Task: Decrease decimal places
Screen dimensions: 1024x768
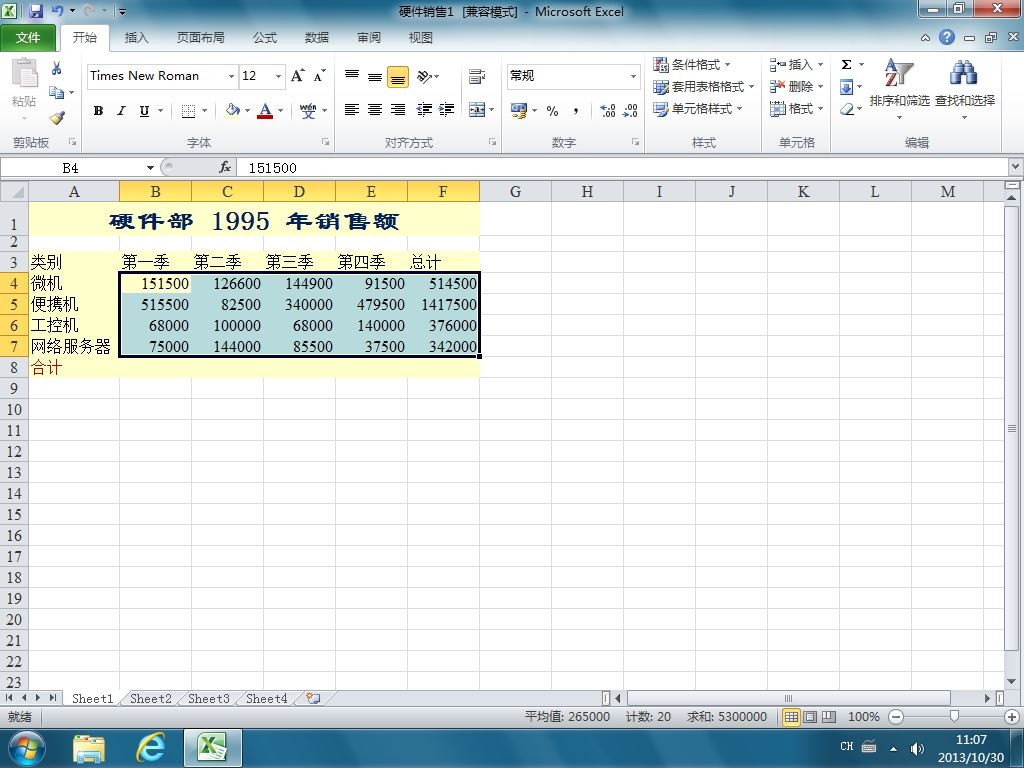Action: pyautogui.click(x=630, y=110)
